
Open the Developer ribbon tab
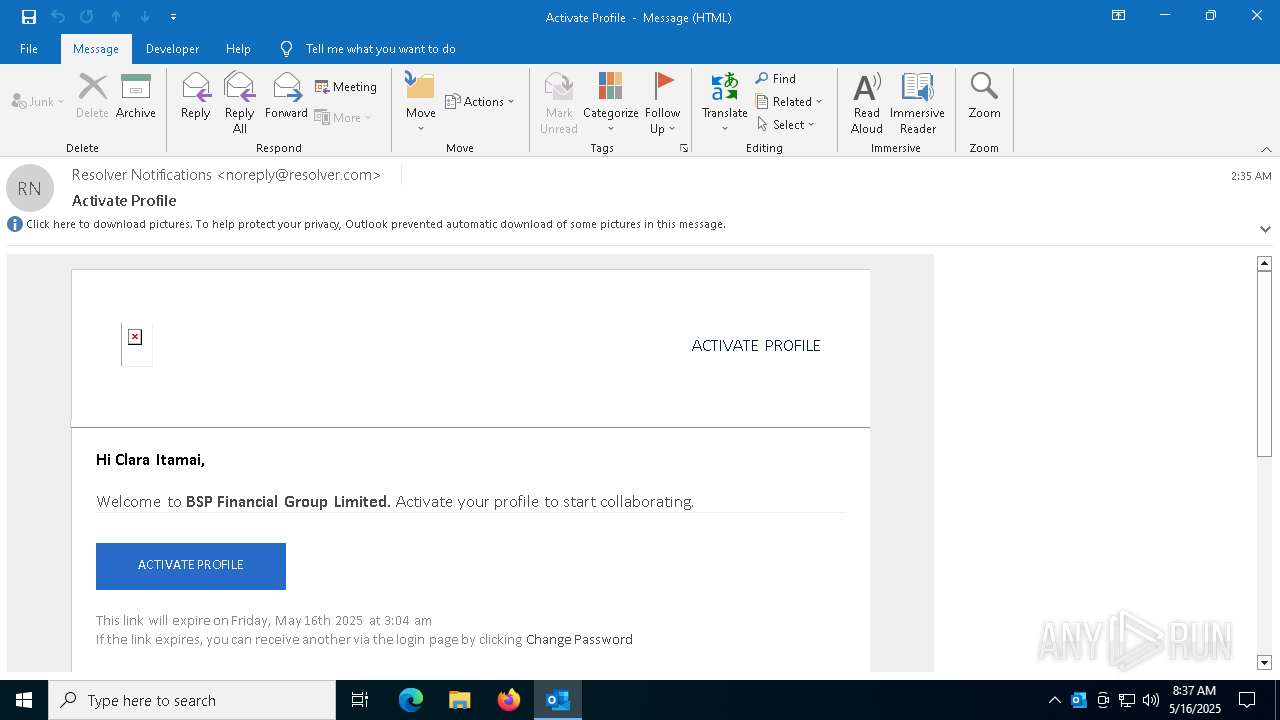click(x=172, y=48)
